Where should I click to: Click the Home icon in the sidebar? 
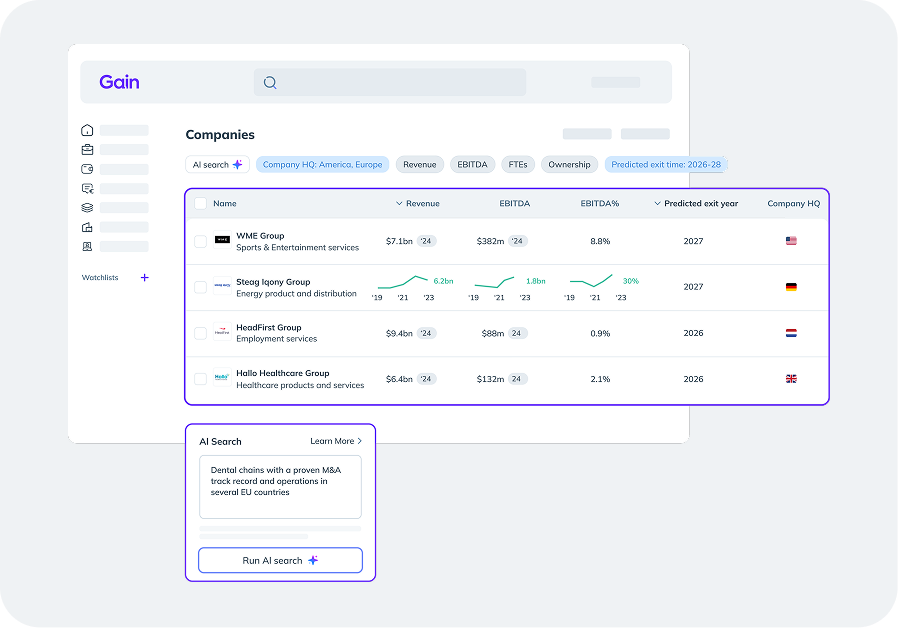(x=87, y=130)
